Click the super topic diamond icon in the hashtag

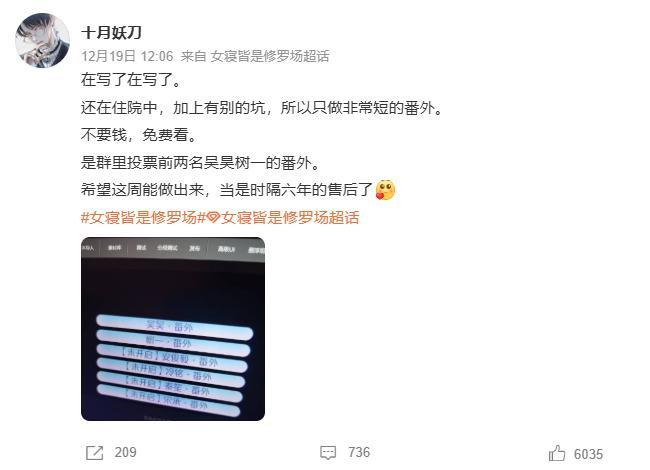(213, 218)
